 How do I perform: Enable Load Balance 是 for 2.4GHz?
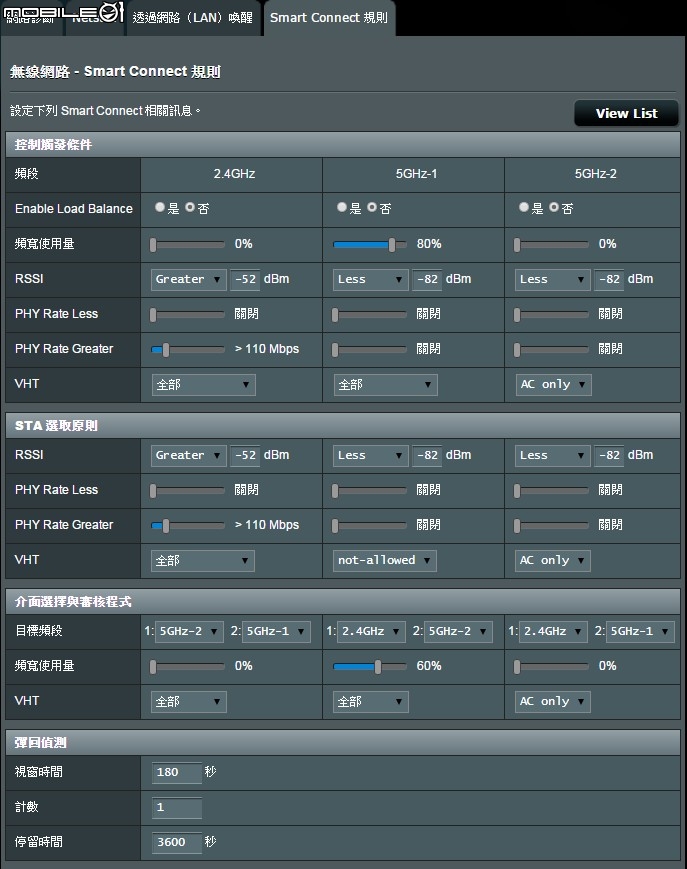click(x=160, y=207)
